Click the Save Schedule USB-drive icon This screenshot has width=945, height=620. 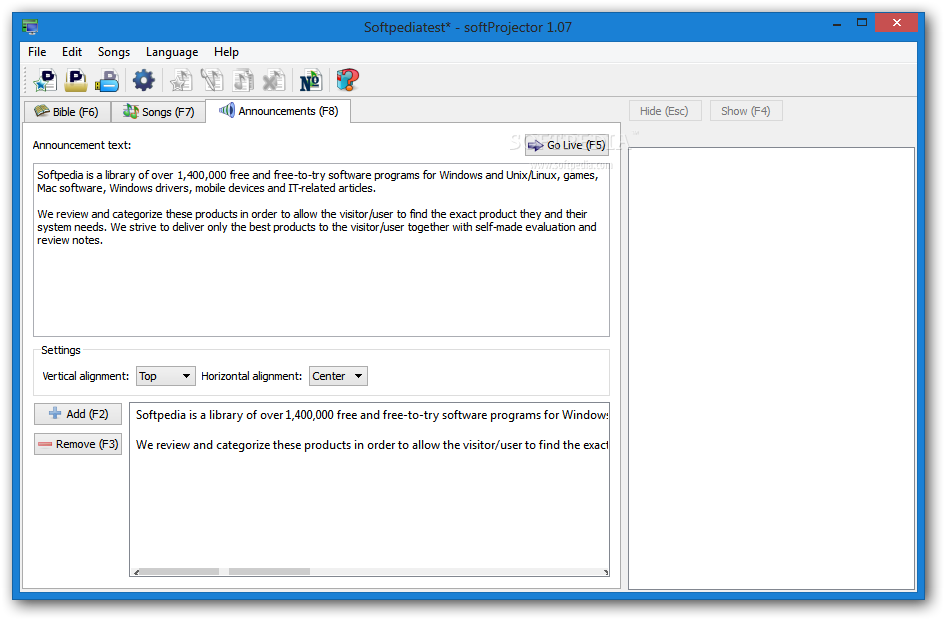pyautogui.click(x=107, y=80)
